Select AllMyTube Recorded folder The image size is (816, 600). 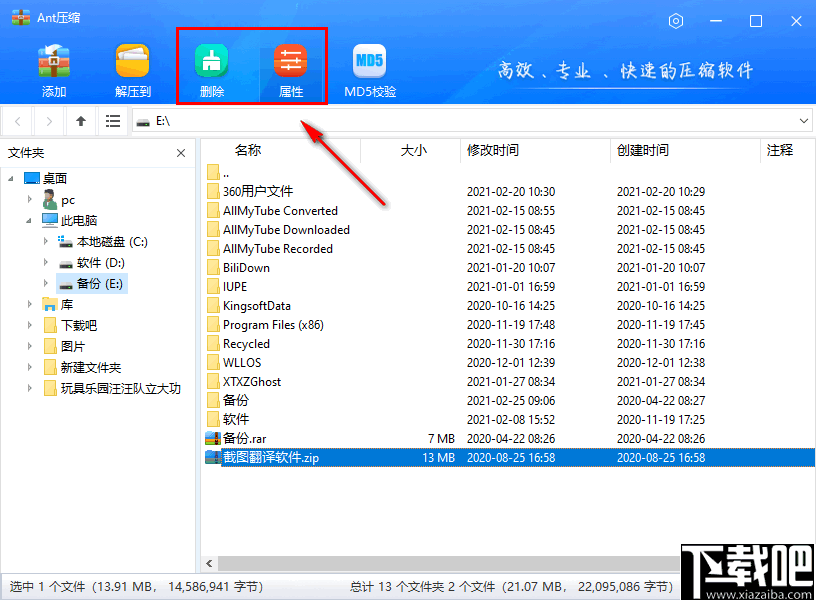click(x=270, y=249)
